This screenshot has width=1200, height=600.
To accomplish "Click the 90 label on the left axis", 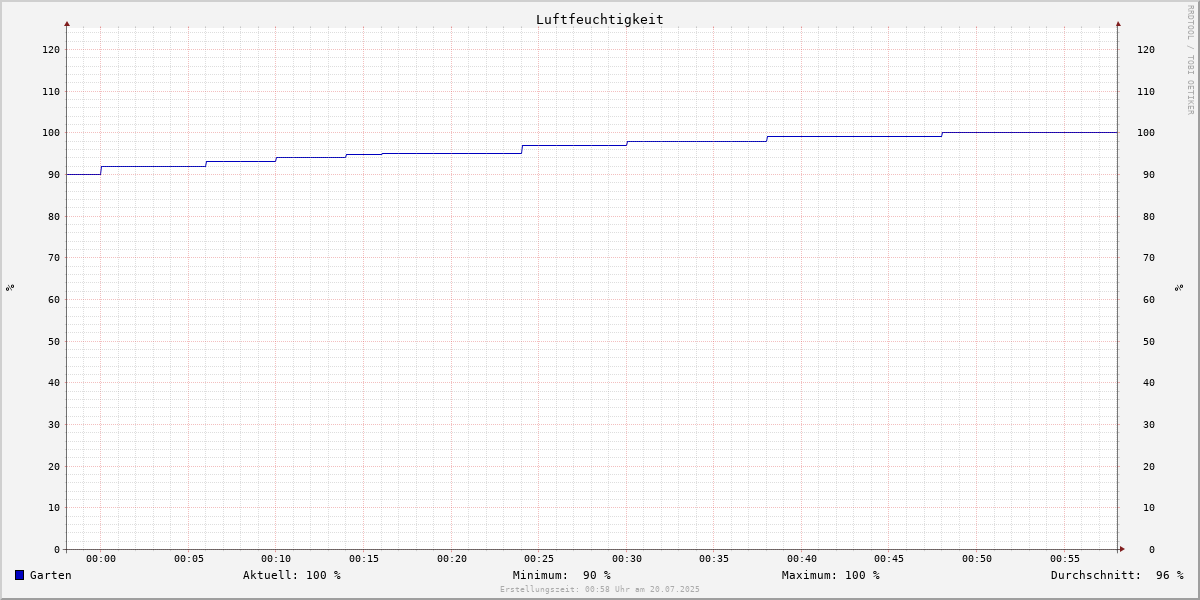I will (x=54, y=174).
